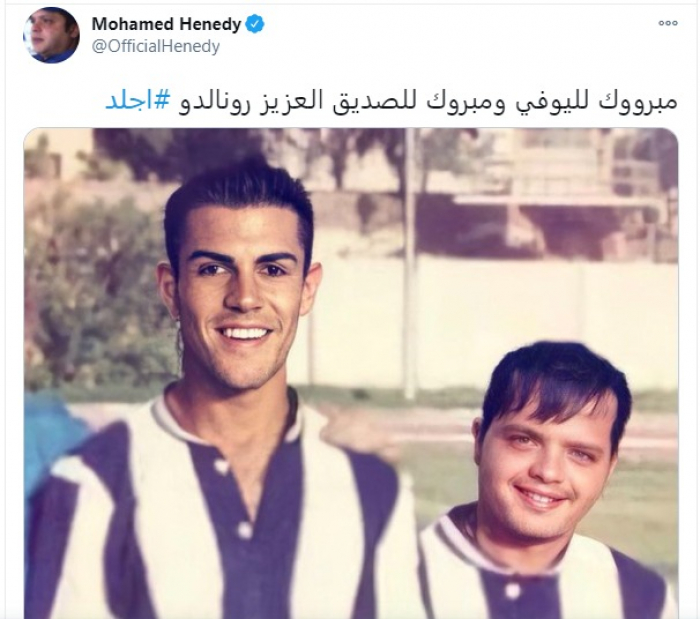Open the attached photo in the tweet

351,373
